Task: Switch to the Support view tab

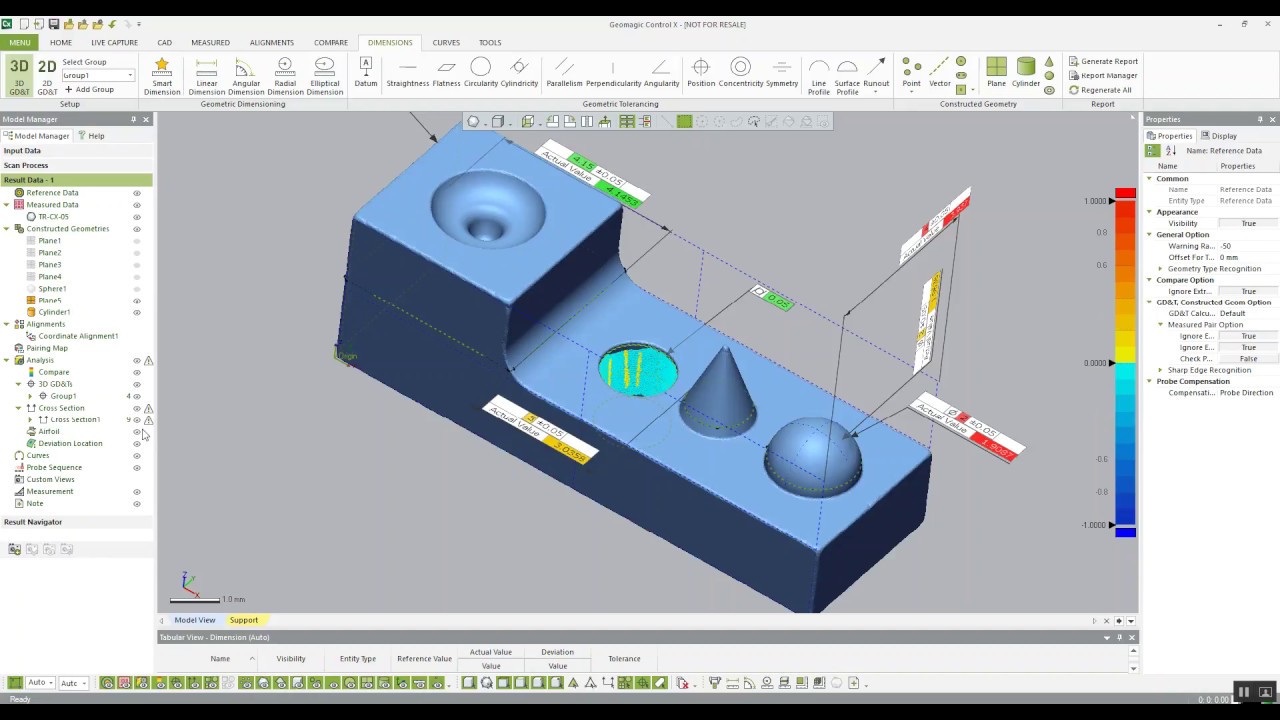Action: pos(243,620)
